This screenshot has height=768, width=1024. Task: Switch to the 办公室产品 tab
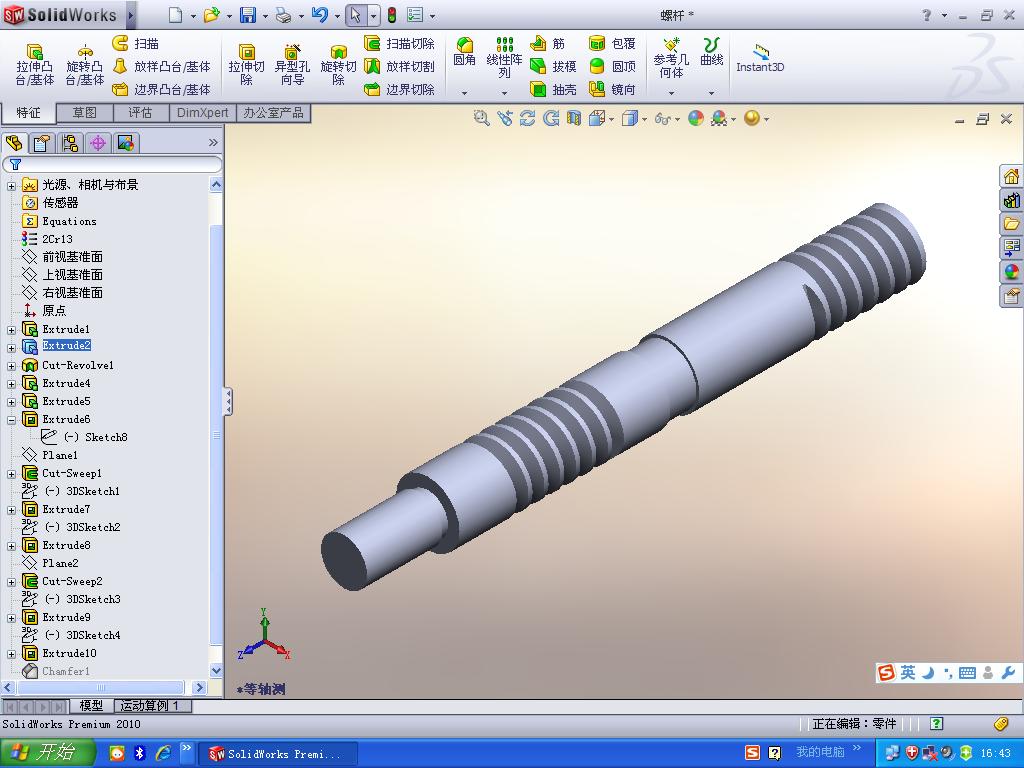coord(273,113)
